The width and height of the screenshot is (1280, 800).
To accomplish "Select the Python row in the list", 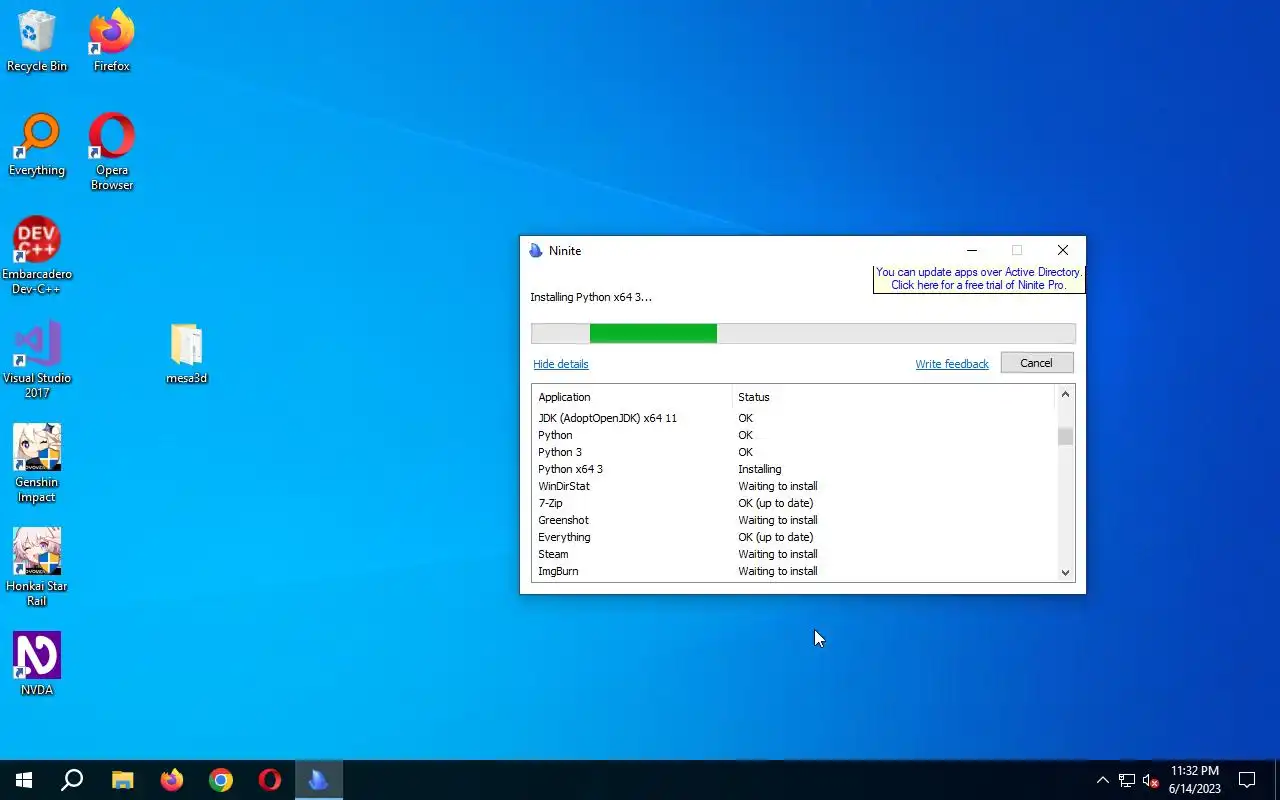I will (794, 435).
